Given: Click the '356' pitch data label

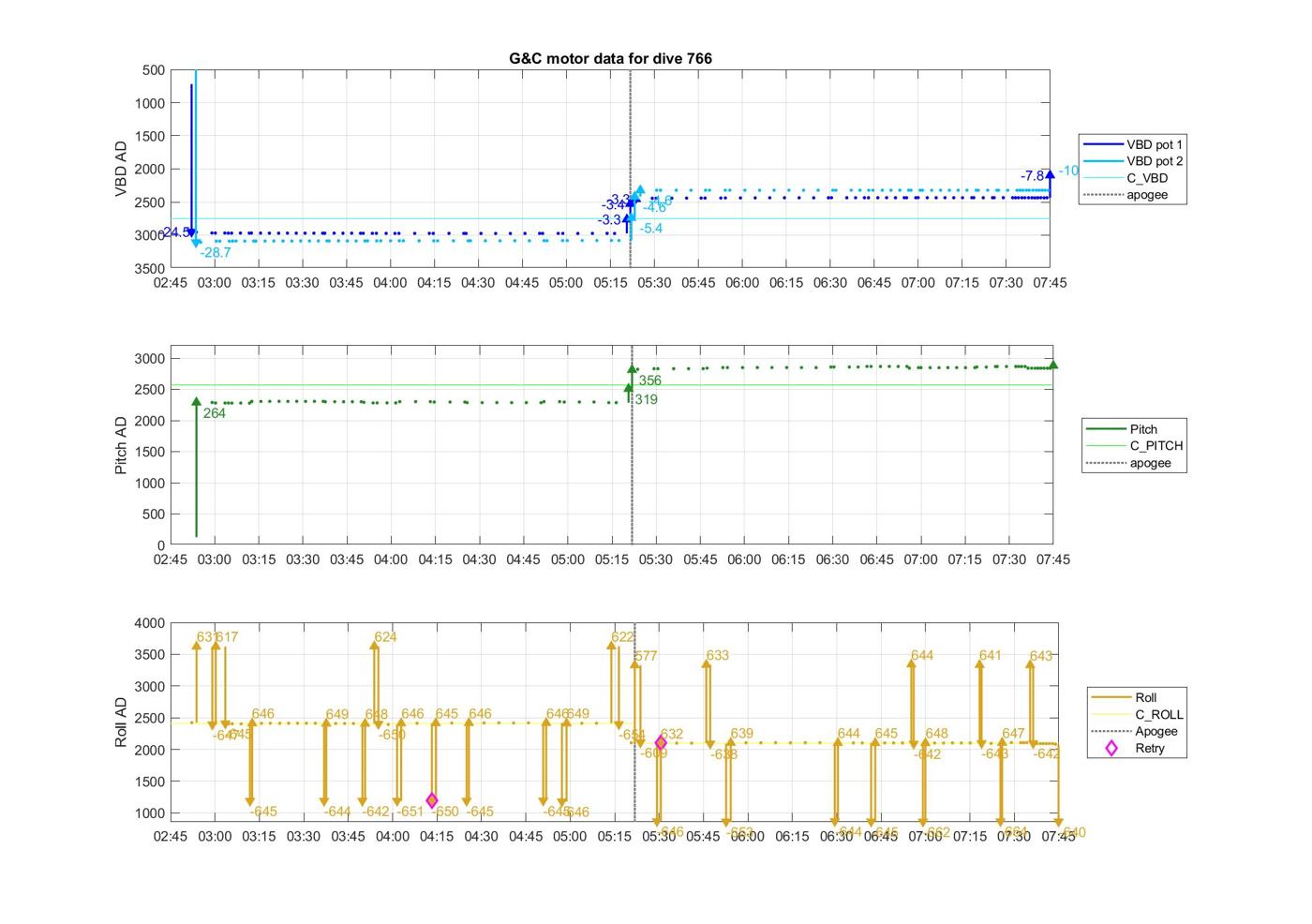Looking at the screenshot, I should tap(650, 381).
